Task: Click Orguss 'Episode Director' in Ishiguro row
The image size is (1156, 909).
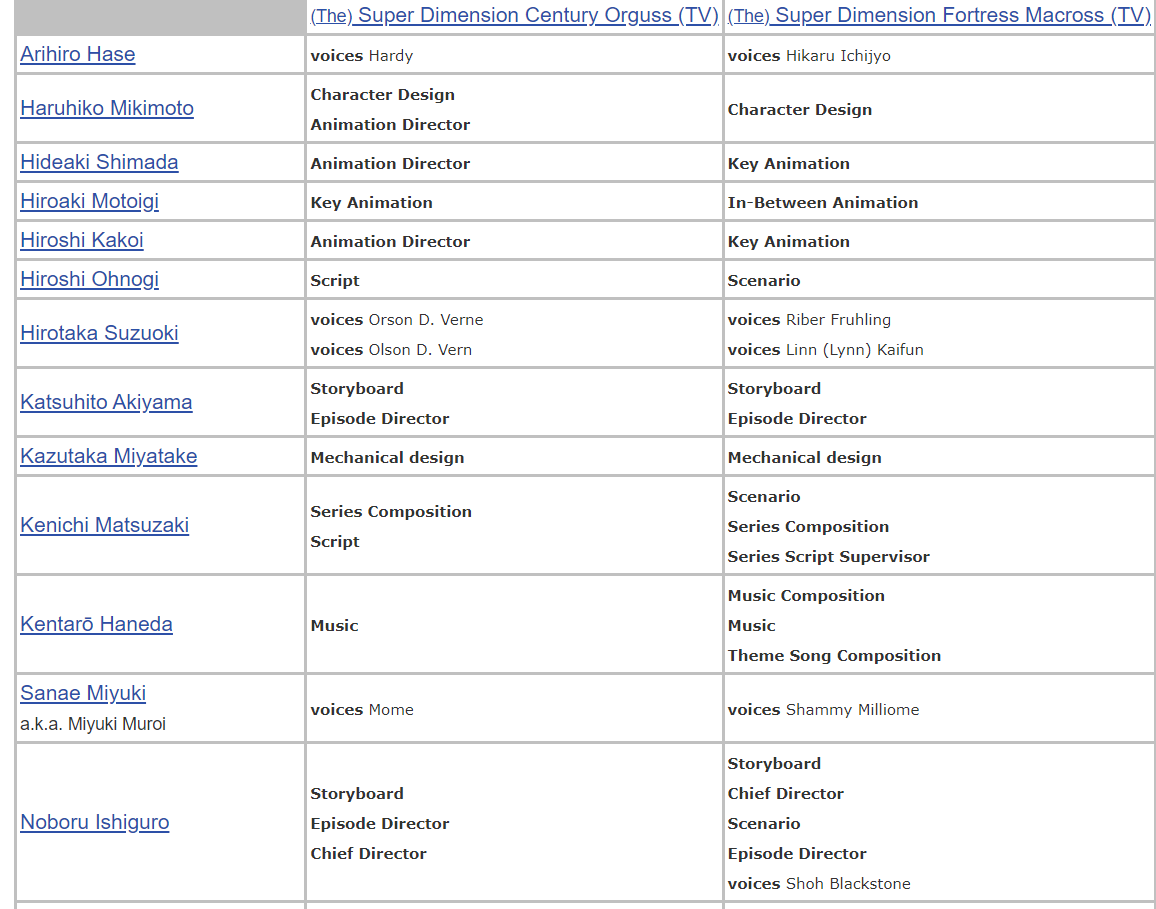Action: click(x=380, y=824)
